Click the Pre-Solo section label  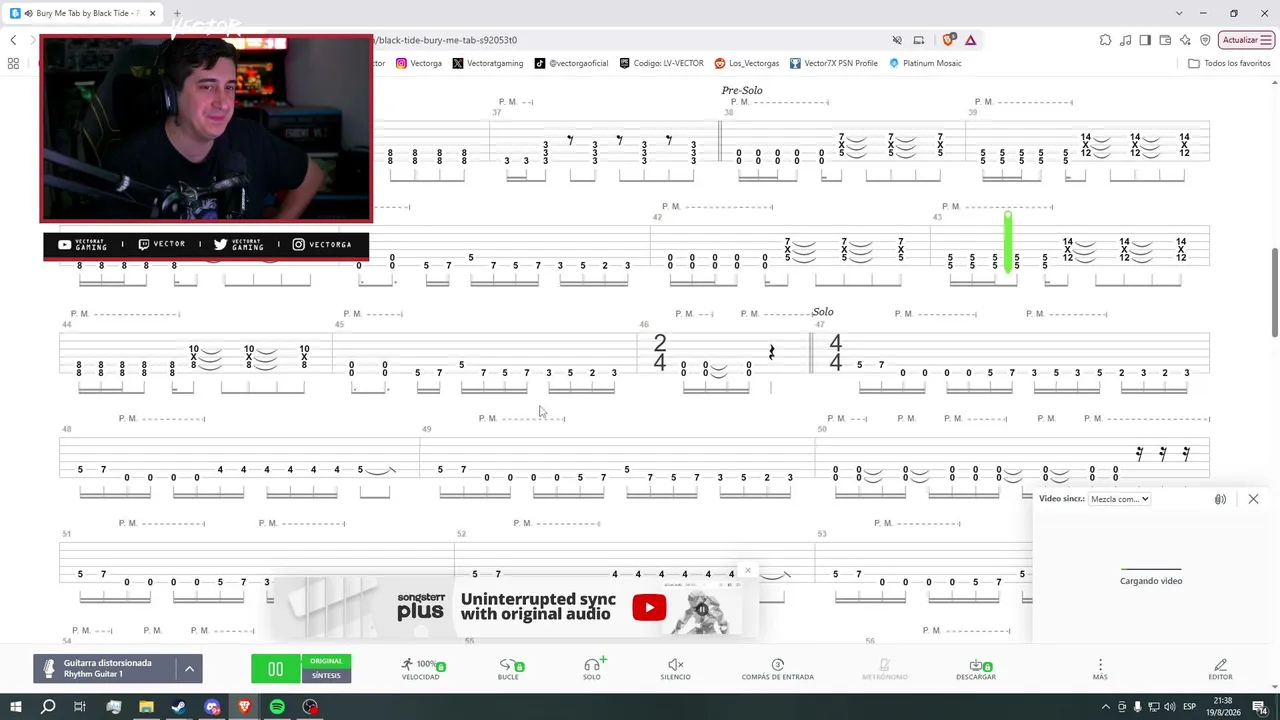[x=742, y=90]
